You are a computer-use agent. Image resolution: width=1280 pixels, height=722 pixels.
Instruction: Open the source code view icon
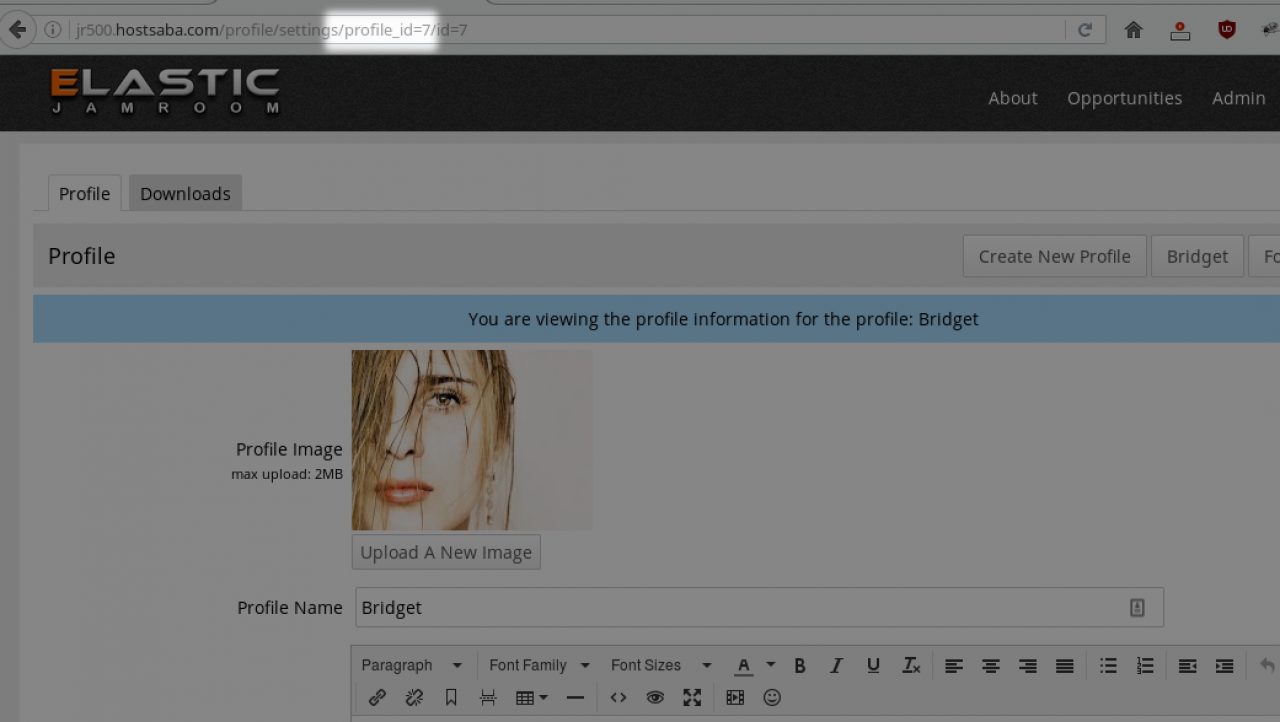pos(618,698)
